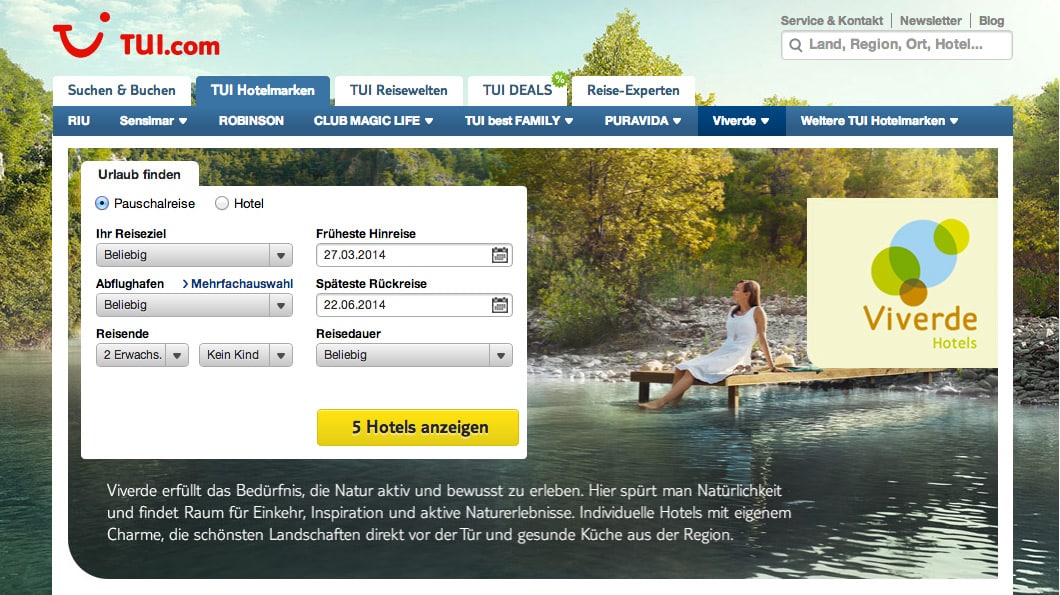Select the Urlaub finden tab
This screenshot has height=595, width=1060.
[139, 174]
